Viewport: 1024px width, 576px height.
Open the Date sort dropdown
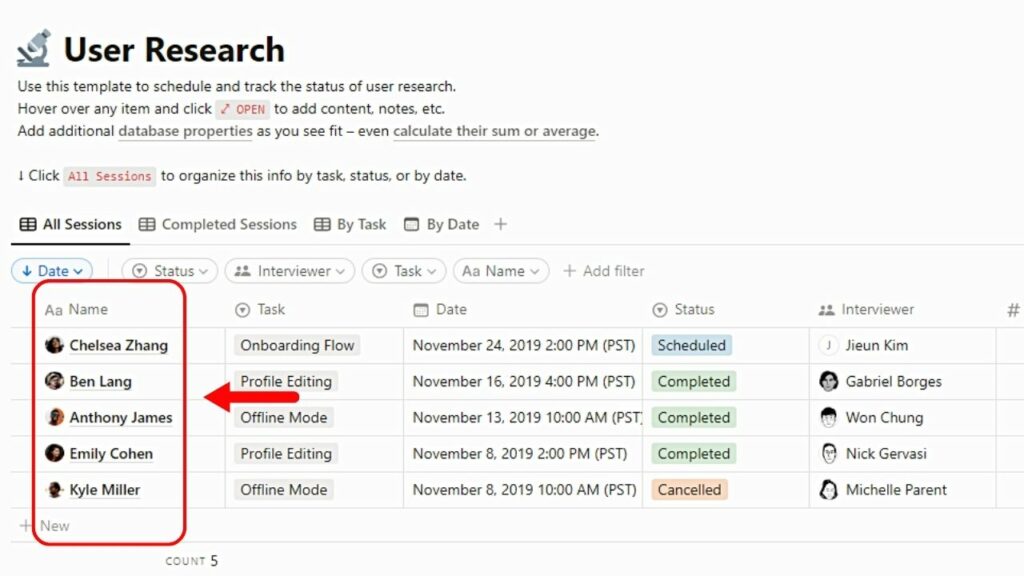[52, 270]
